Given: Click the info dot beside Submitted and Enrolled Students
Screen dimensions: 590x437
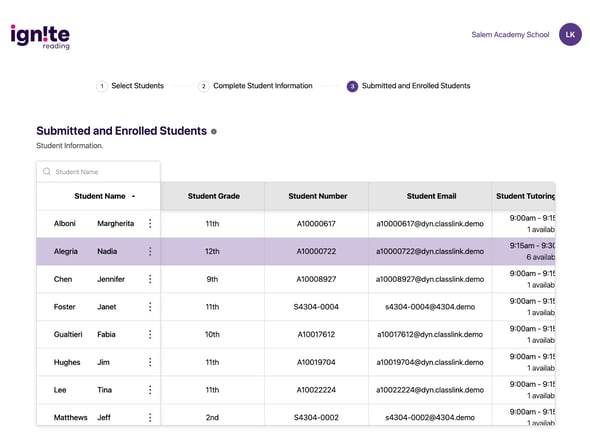Looking at the screenshot, I should tap(214, 131).
